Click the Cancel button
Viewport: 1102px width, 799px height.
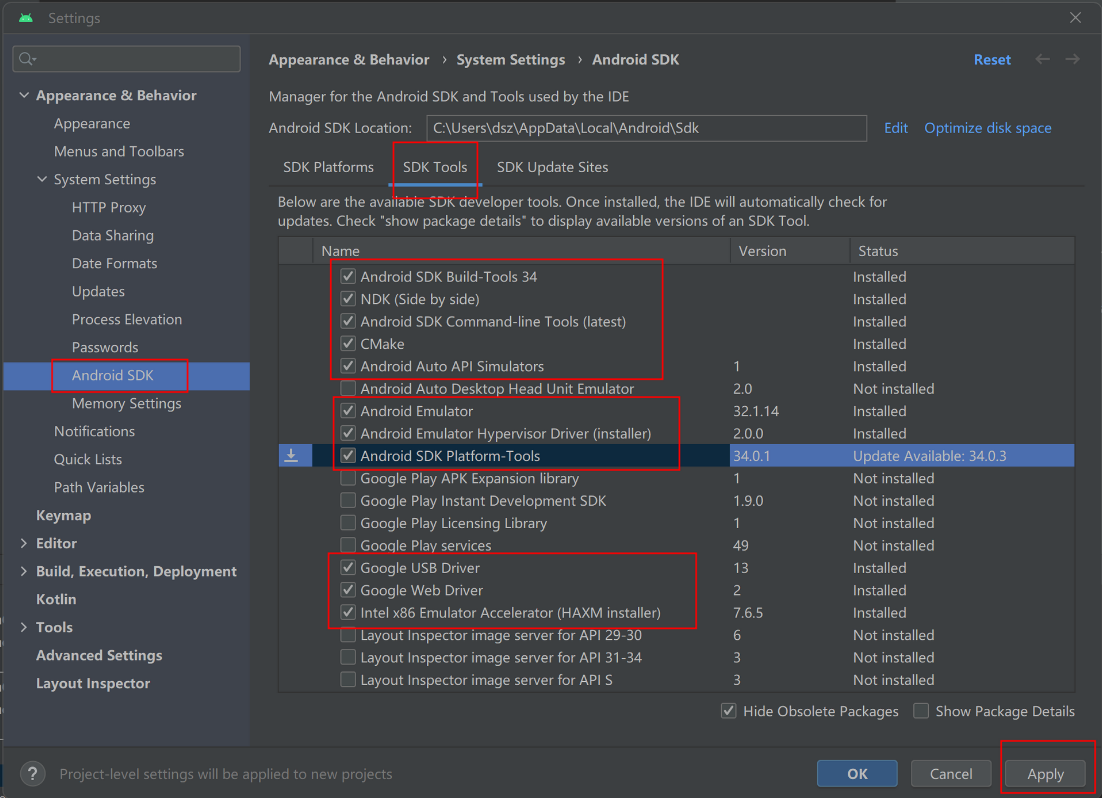click(x=951, y=774)
